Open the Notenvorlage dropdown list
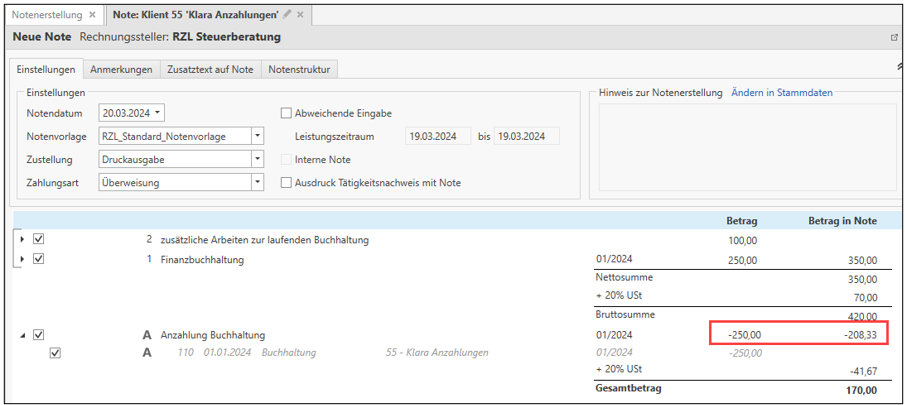905x405 pixels. point(257,136)
